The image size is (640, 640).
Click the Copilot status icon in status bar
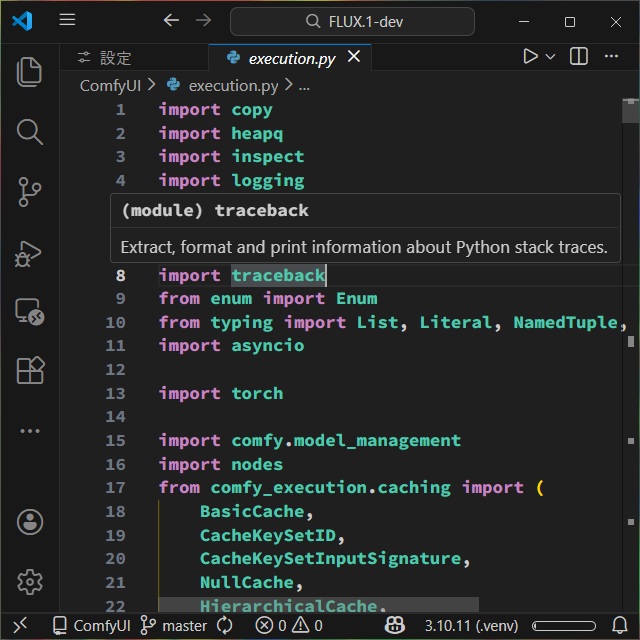[x=395, y=626]
